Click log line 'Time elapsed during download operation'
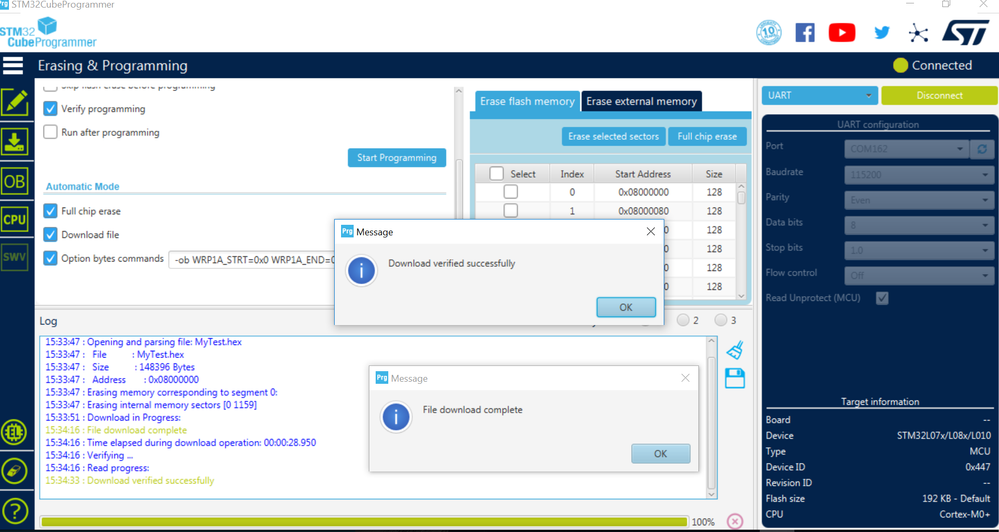 coord(180,442)
